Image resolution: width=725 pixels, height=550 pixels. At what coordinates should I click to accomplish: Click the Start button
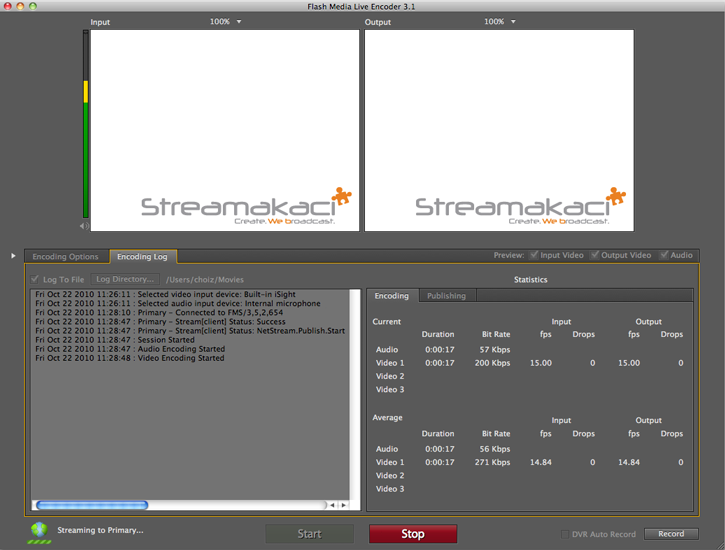309,534
